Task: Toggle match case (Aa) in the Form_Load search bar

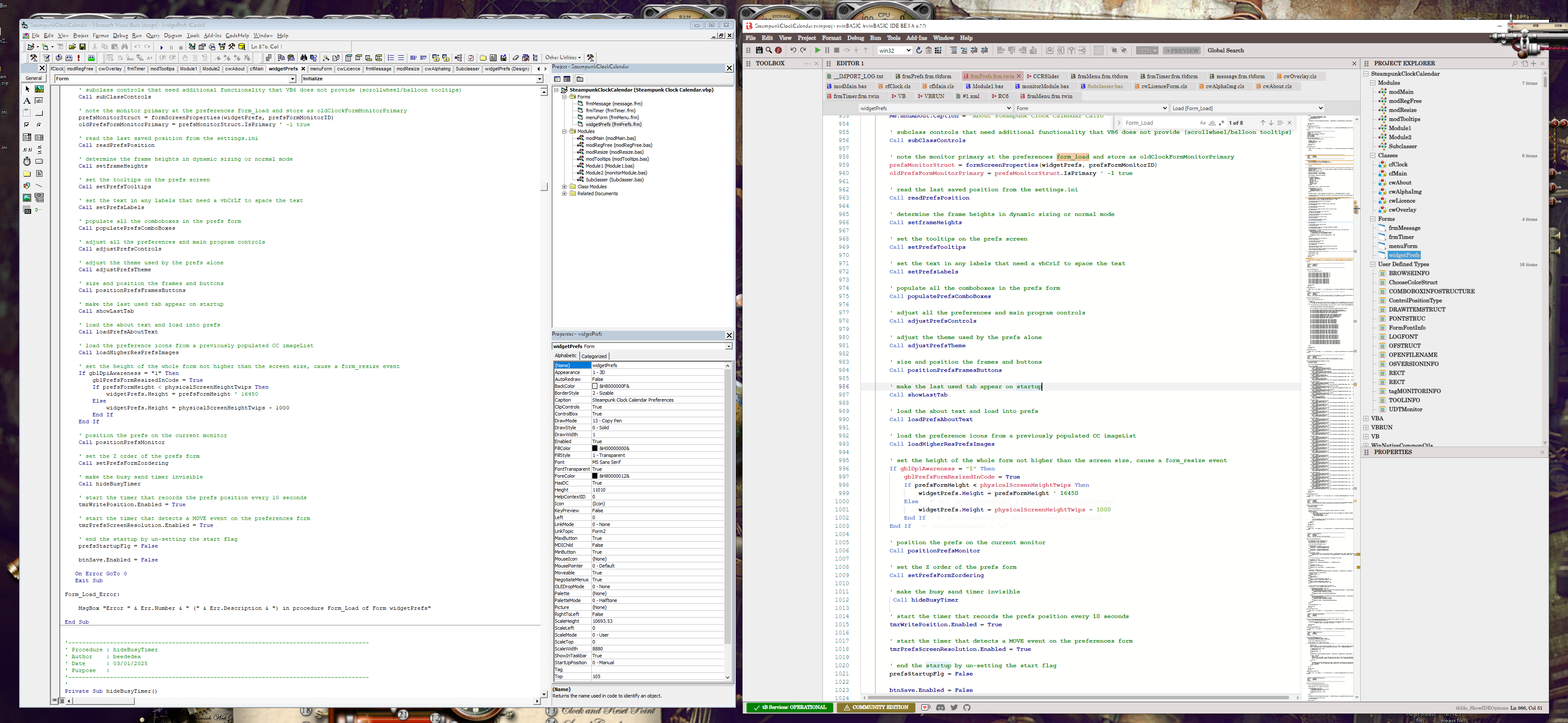Action: (1203, 123)
